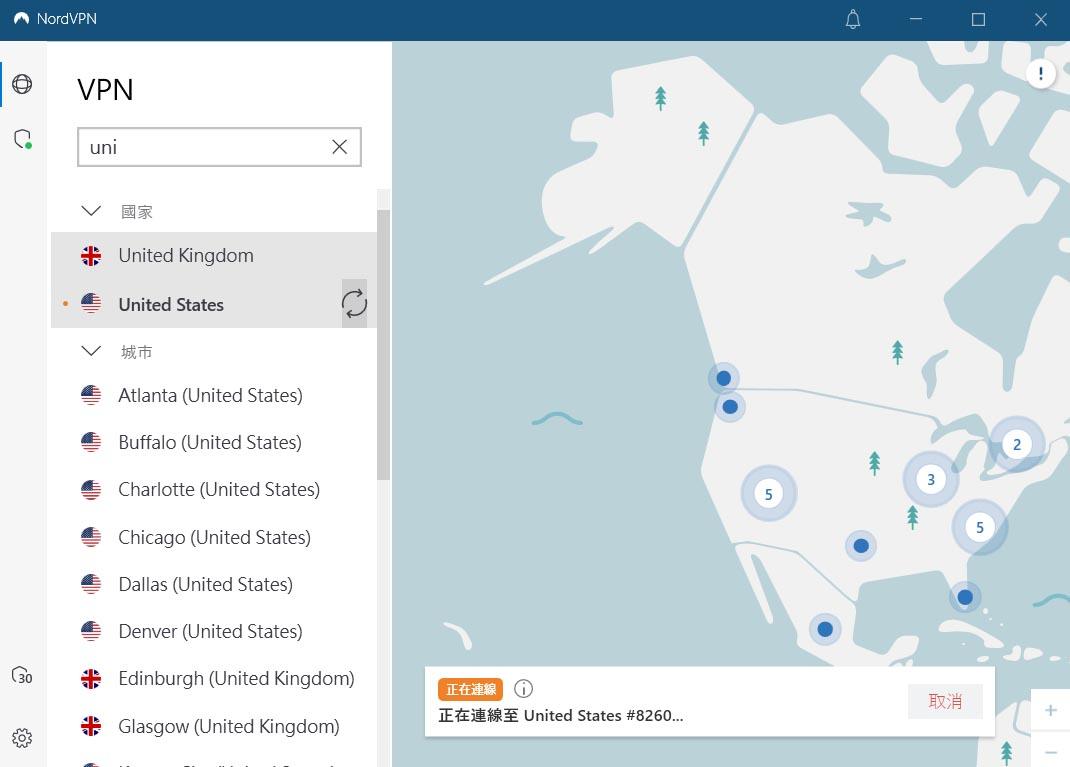Click the west coast cluster marker 5
The image size is (1070, 767).
click(x=768, y=493)
